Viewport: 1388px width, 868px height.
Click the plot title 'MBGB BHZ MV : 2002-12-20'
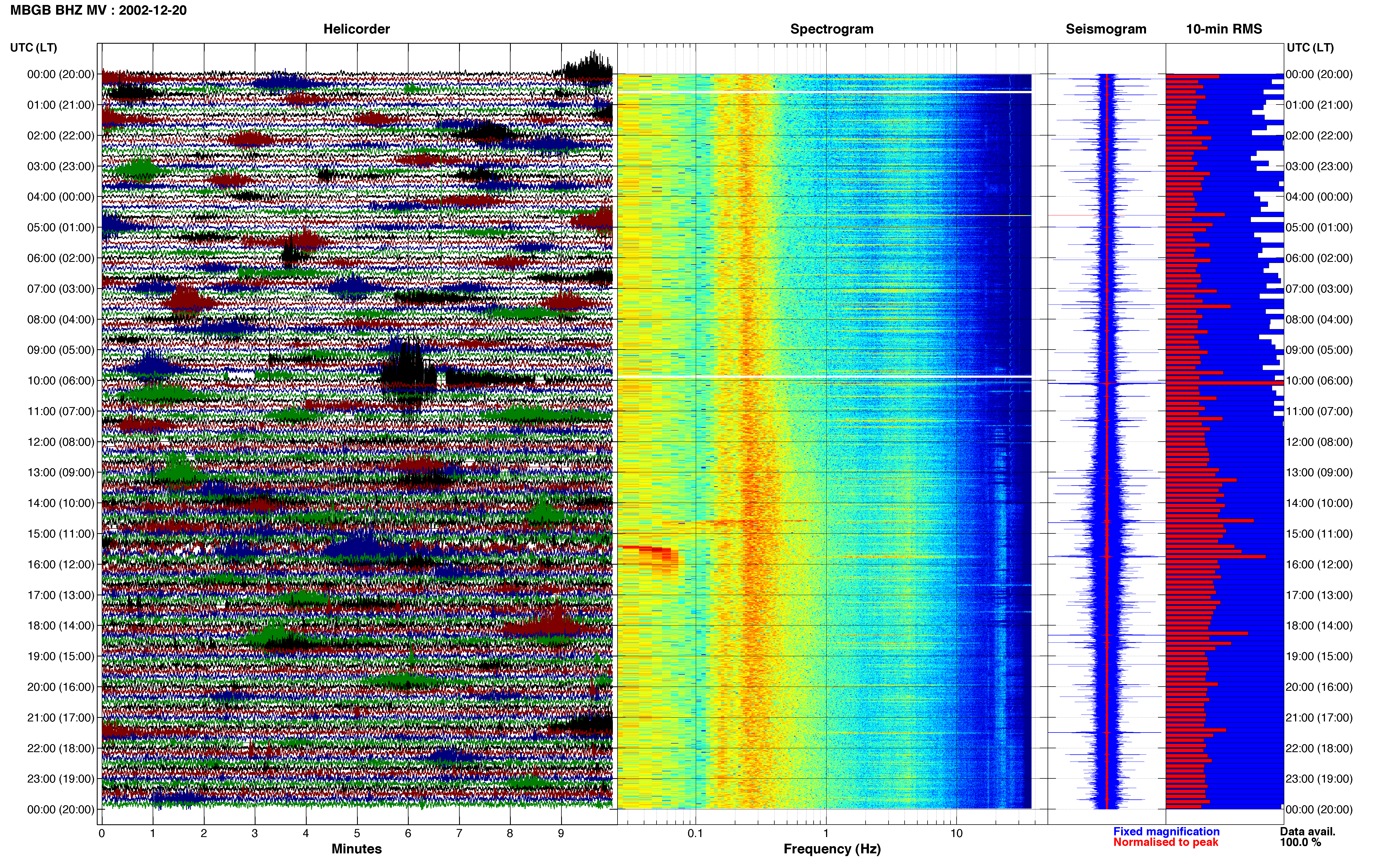coord(98,10)
